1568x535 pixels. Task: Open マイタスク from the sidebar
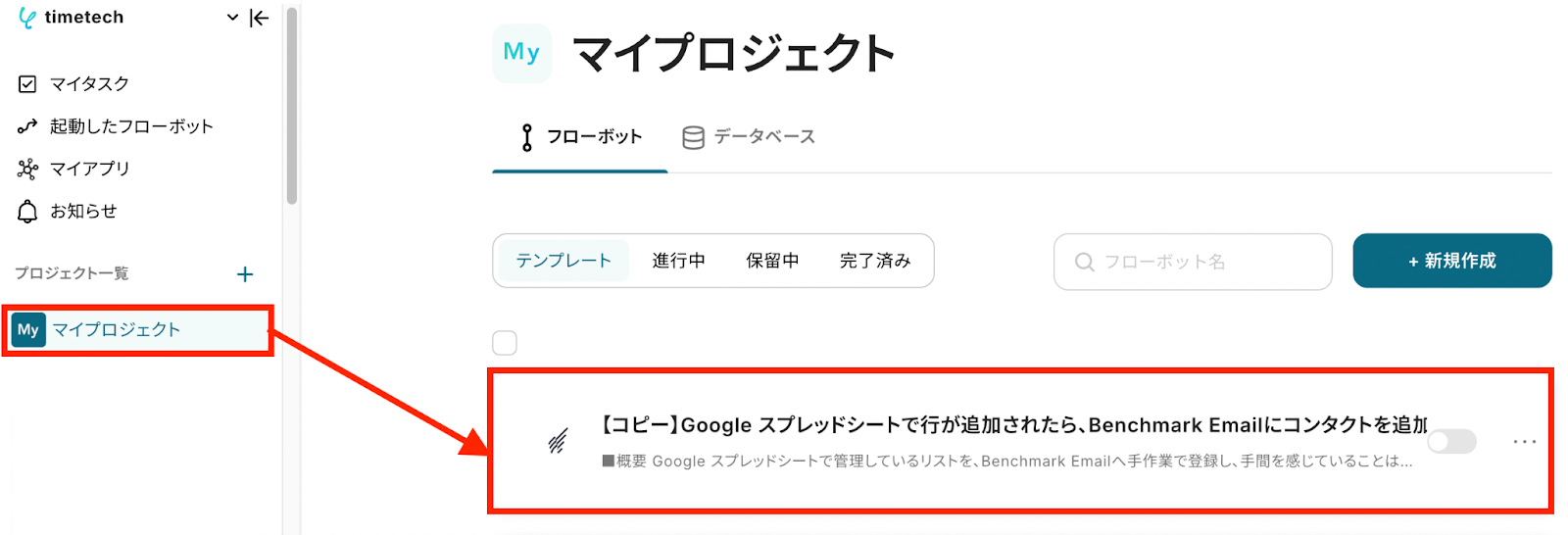pyautogui.click(x=88, y=84)
